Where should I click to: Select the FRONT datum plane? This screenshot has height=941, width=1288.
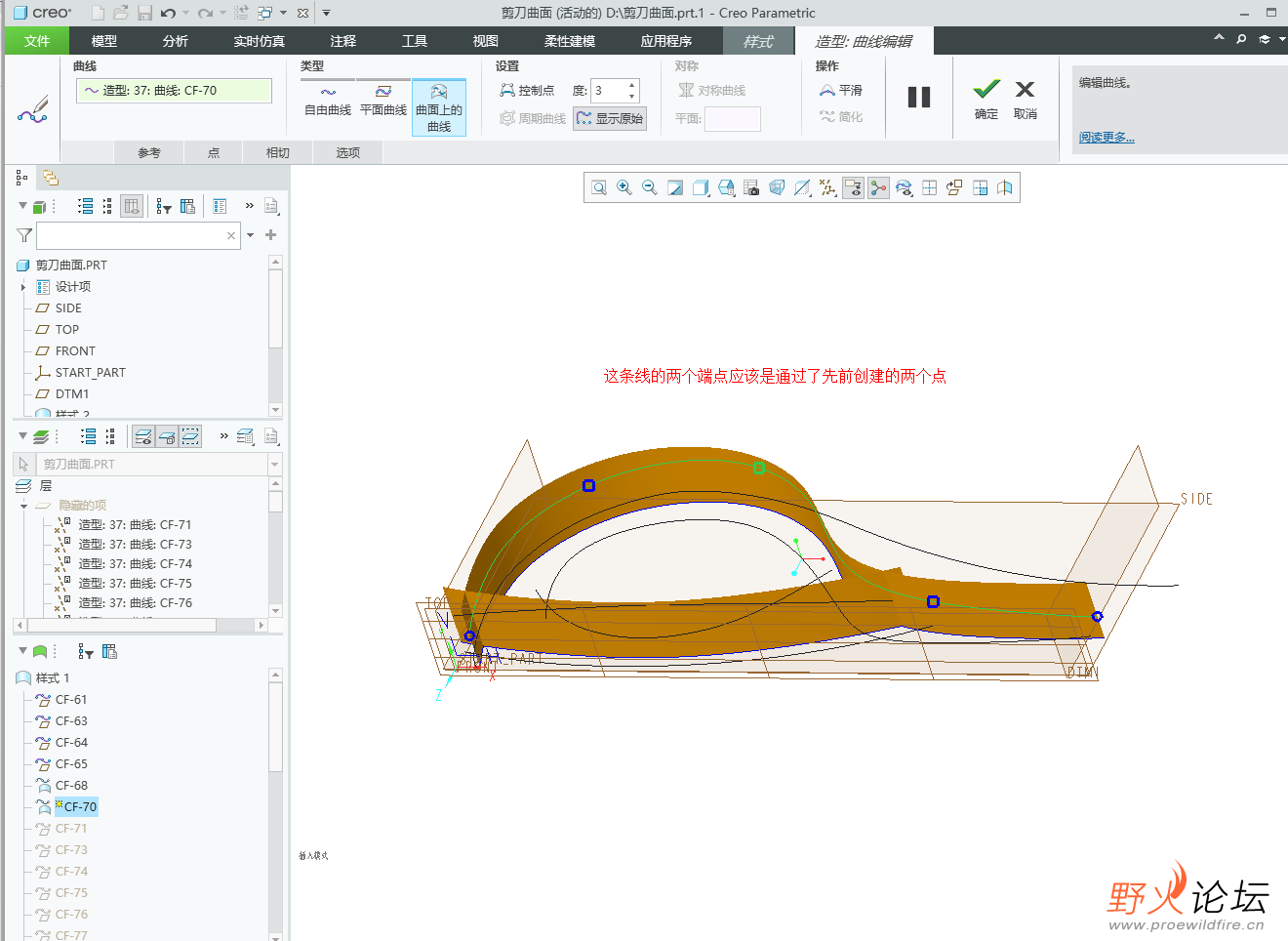(75, 351)
